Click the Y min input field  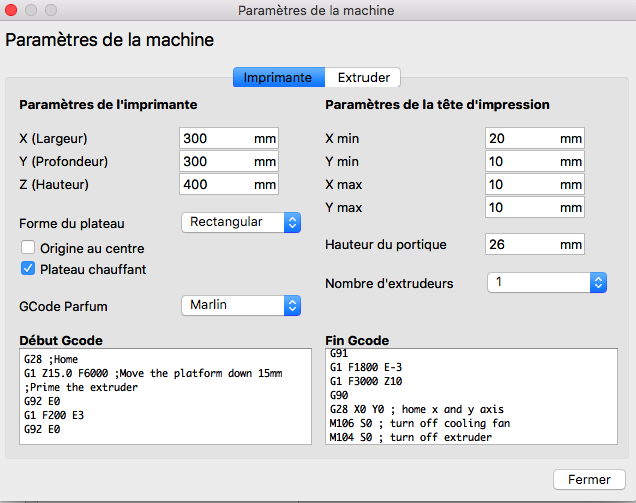tap(520, 161)
